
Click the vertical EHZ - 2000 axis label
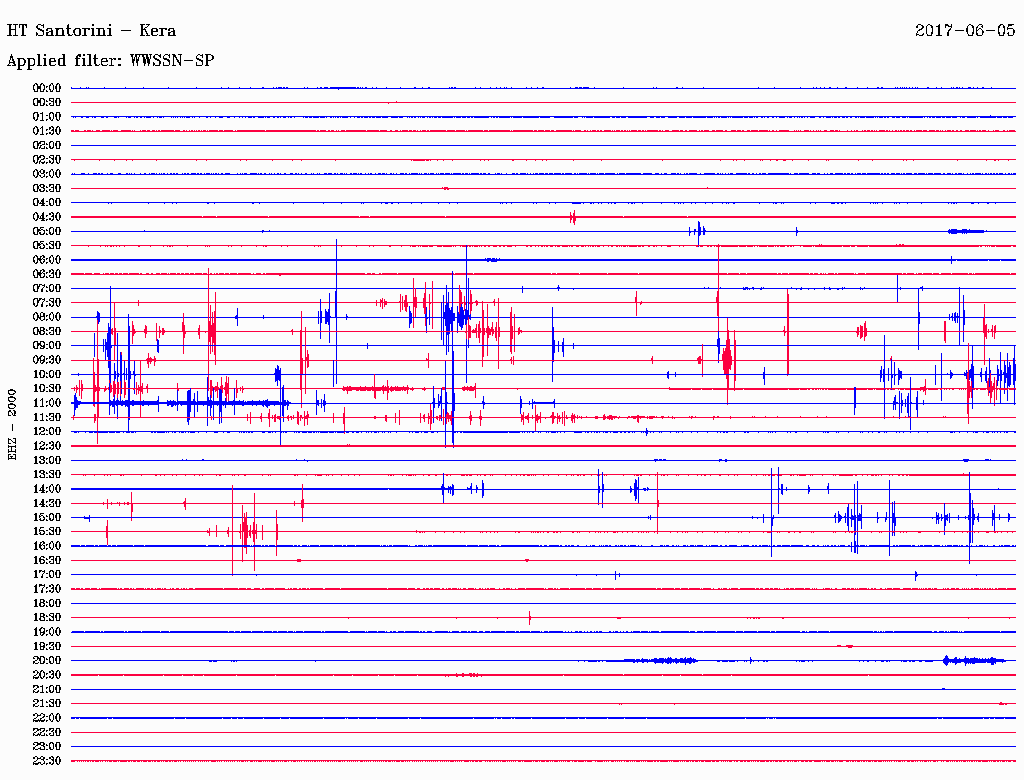point(13,424)
